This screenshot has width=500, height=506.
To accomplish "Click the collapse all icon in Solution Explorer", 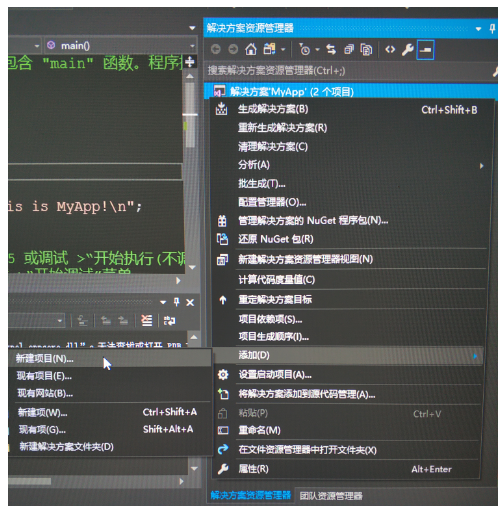I will (349, 50).
